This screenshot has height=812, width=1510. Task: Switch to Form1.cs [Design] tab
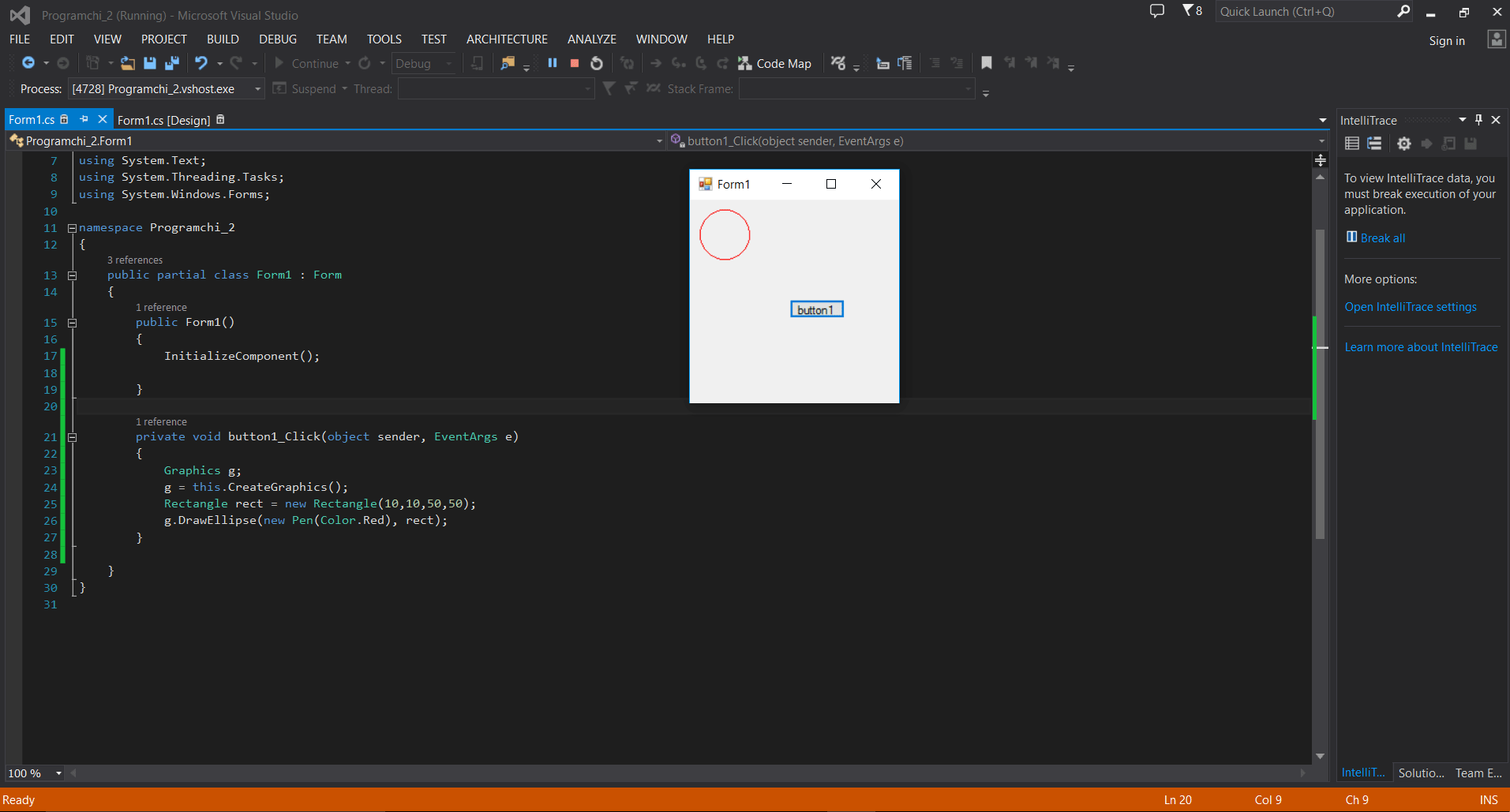pyautogui.click(x=163, y=120)
